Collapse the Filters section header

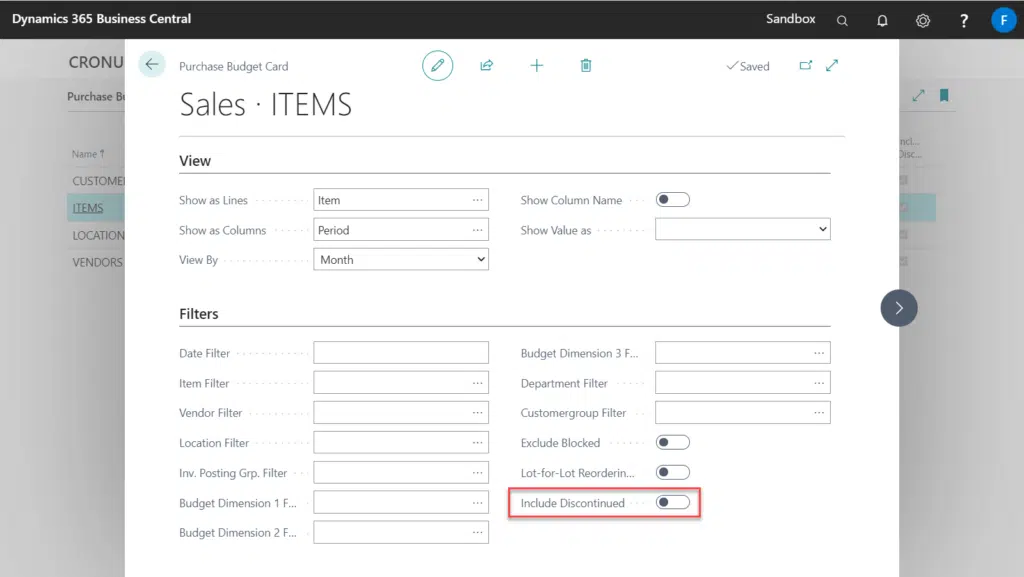coord(199,314)
